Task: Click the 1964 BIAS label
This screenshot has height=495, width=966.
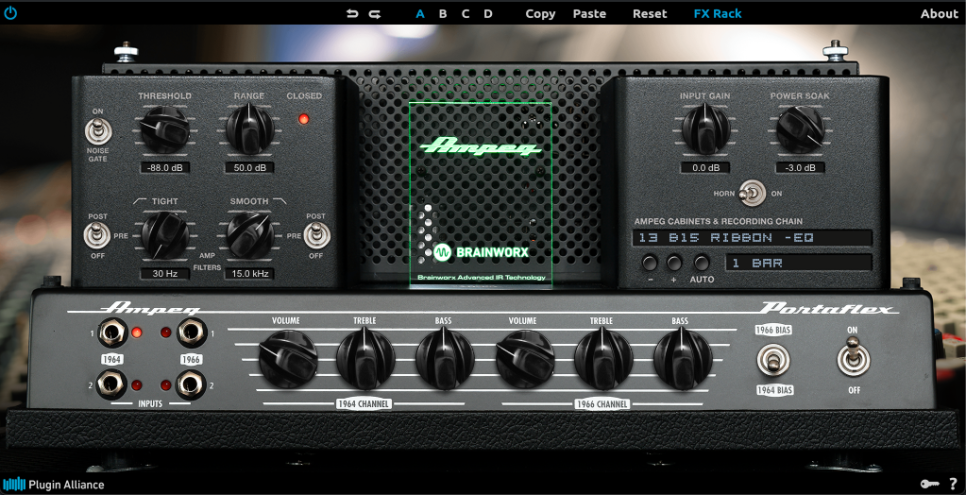Action: tap(774, 390)
